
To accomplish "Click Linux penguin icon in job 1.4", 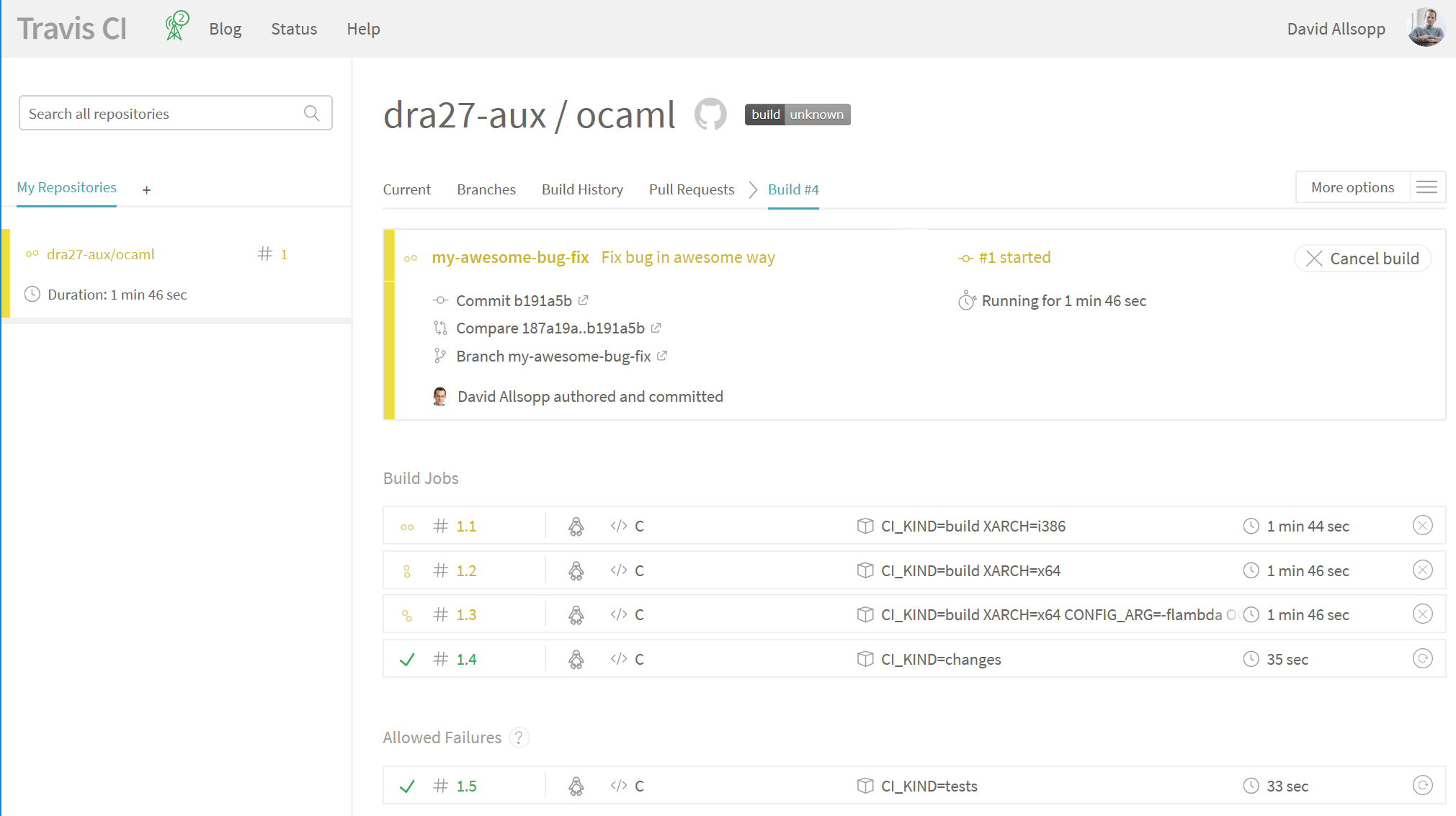I will point(576,660).
